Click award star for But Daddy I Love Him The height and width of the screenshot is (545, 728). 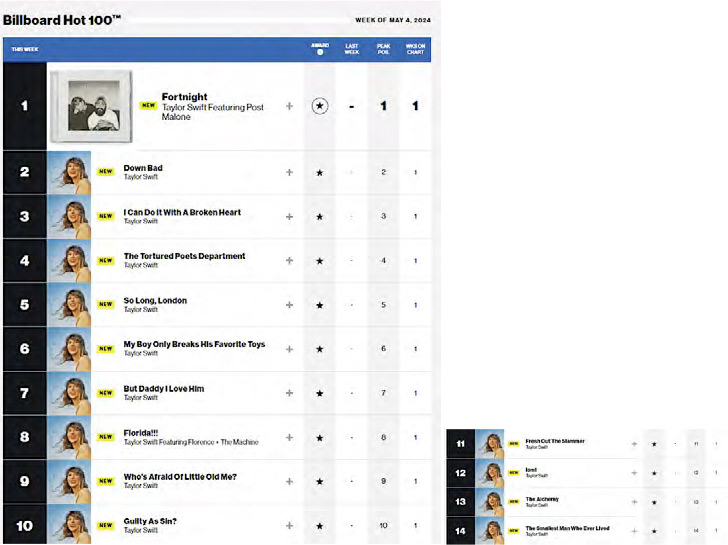[319, 394]
